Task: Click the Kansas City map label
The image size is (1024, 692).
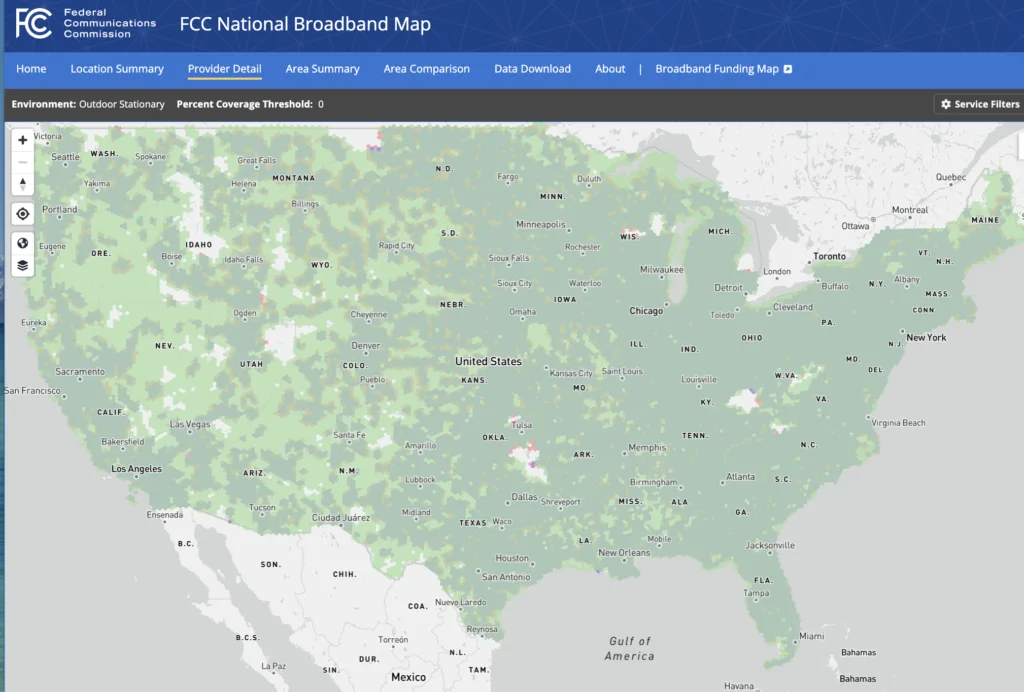Action: [571, 373]
